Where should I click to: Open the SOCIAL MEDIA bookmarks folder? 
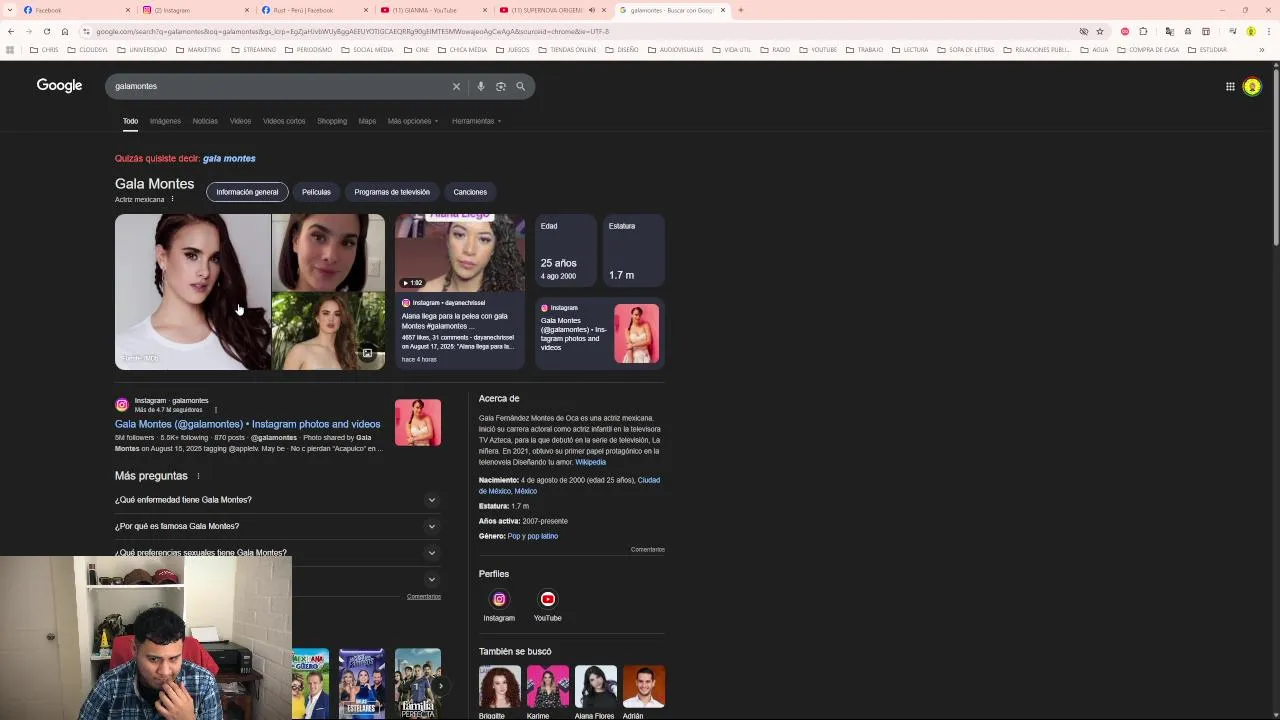367,49
